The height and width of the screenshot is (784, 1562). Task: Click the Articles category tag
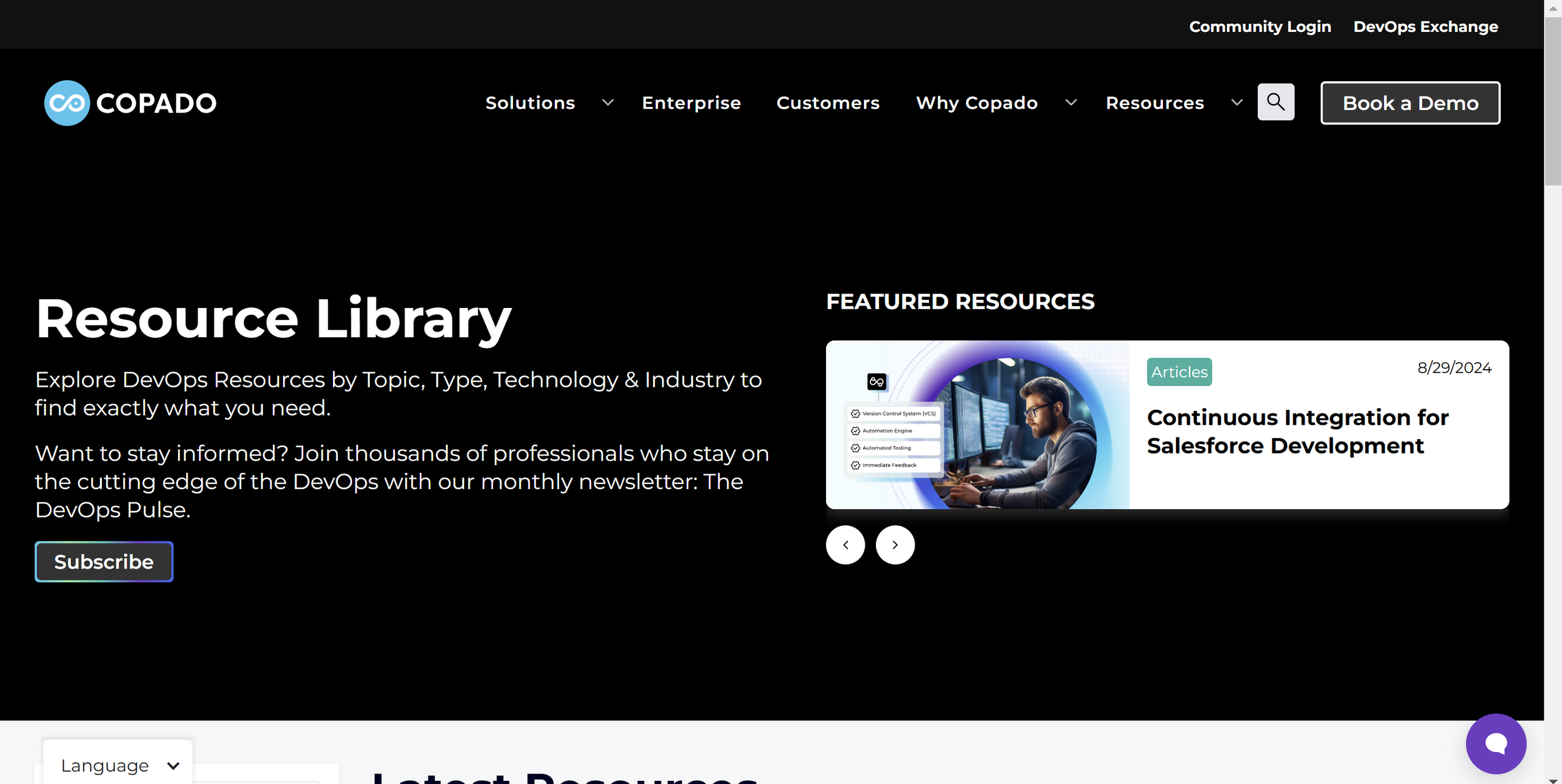pos(1179,372)
